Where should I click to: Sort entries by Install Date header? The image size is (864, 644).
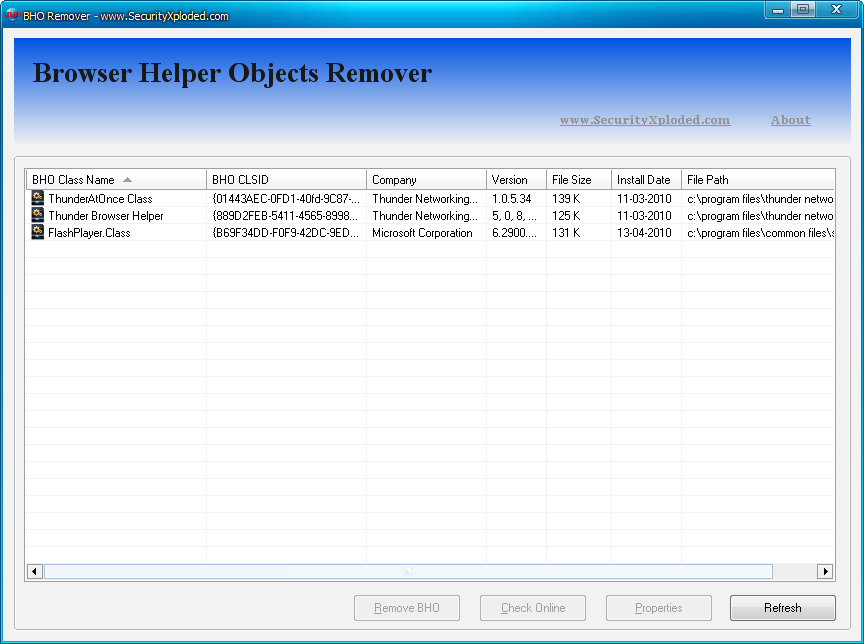646,180
